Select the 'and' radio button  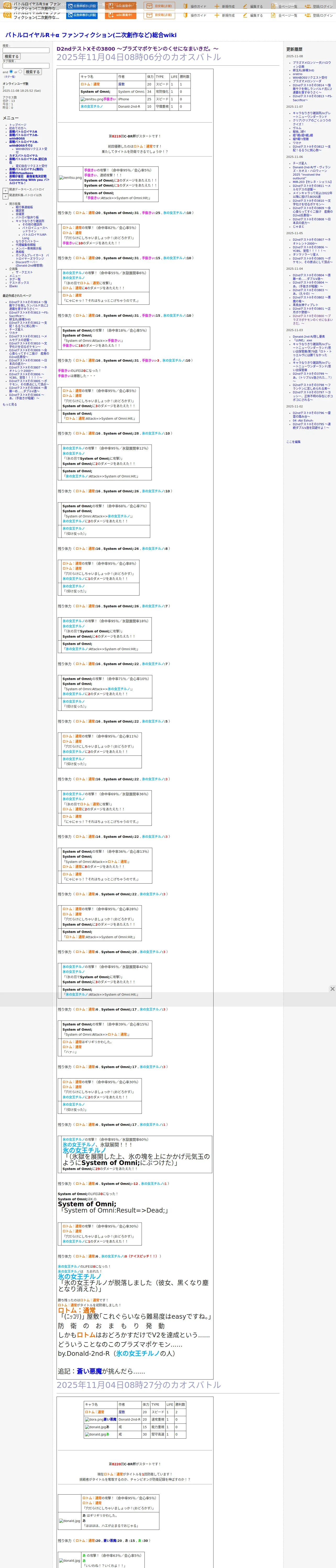tap(11, 71)
